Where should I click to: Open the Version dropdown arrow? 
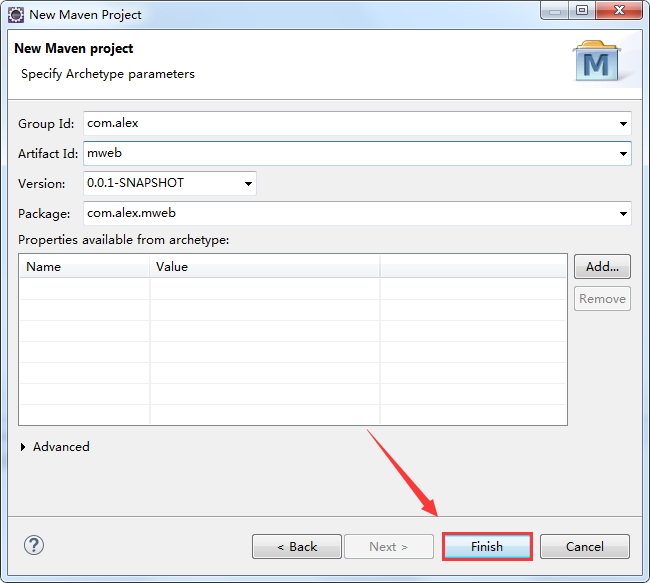pos(248,183)
